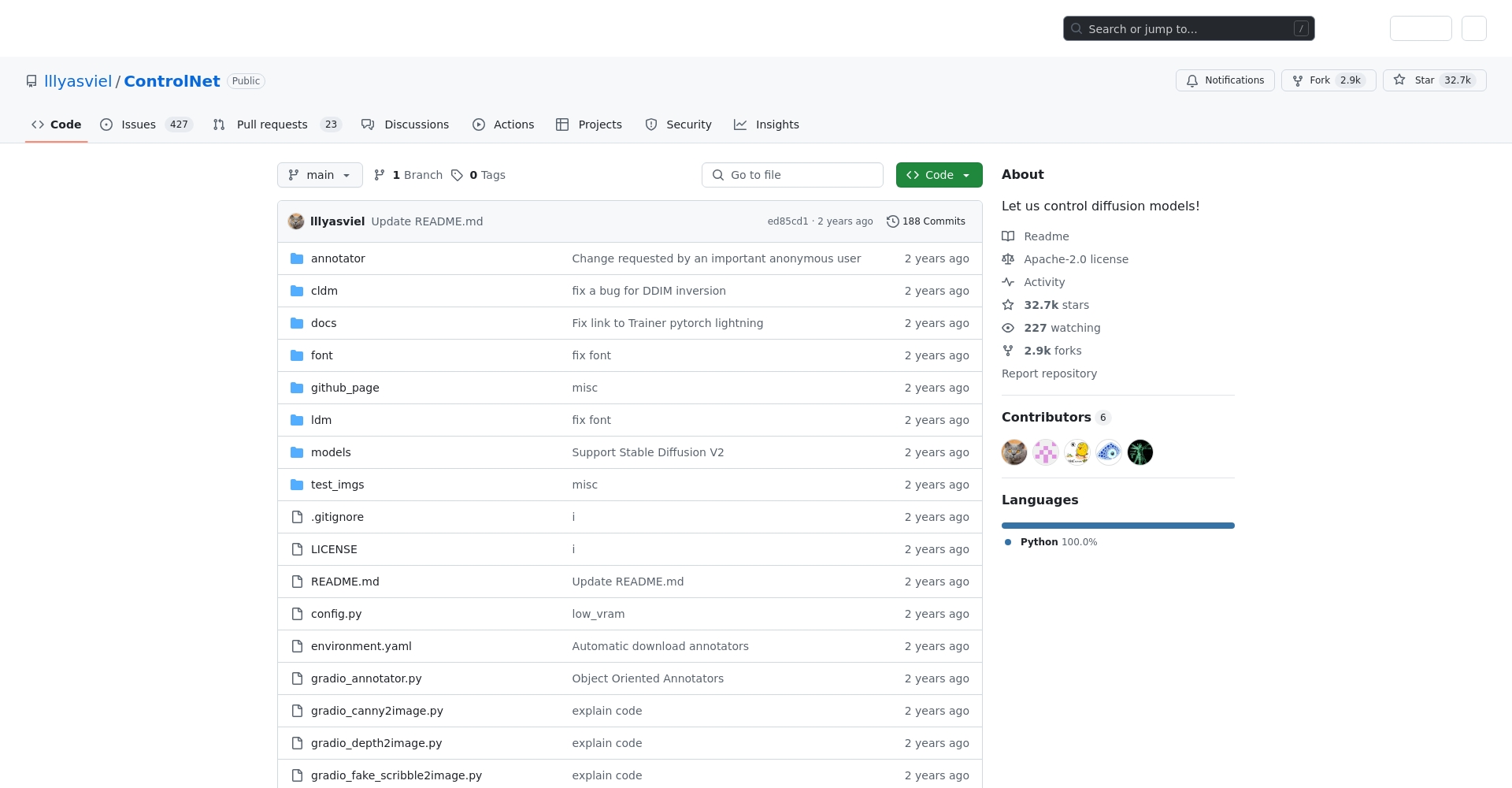The width and height of the screenshot is (1512, 788).
Task: Open commit 'fix a bug for DDIM inversion'
Action: point(649,291)
